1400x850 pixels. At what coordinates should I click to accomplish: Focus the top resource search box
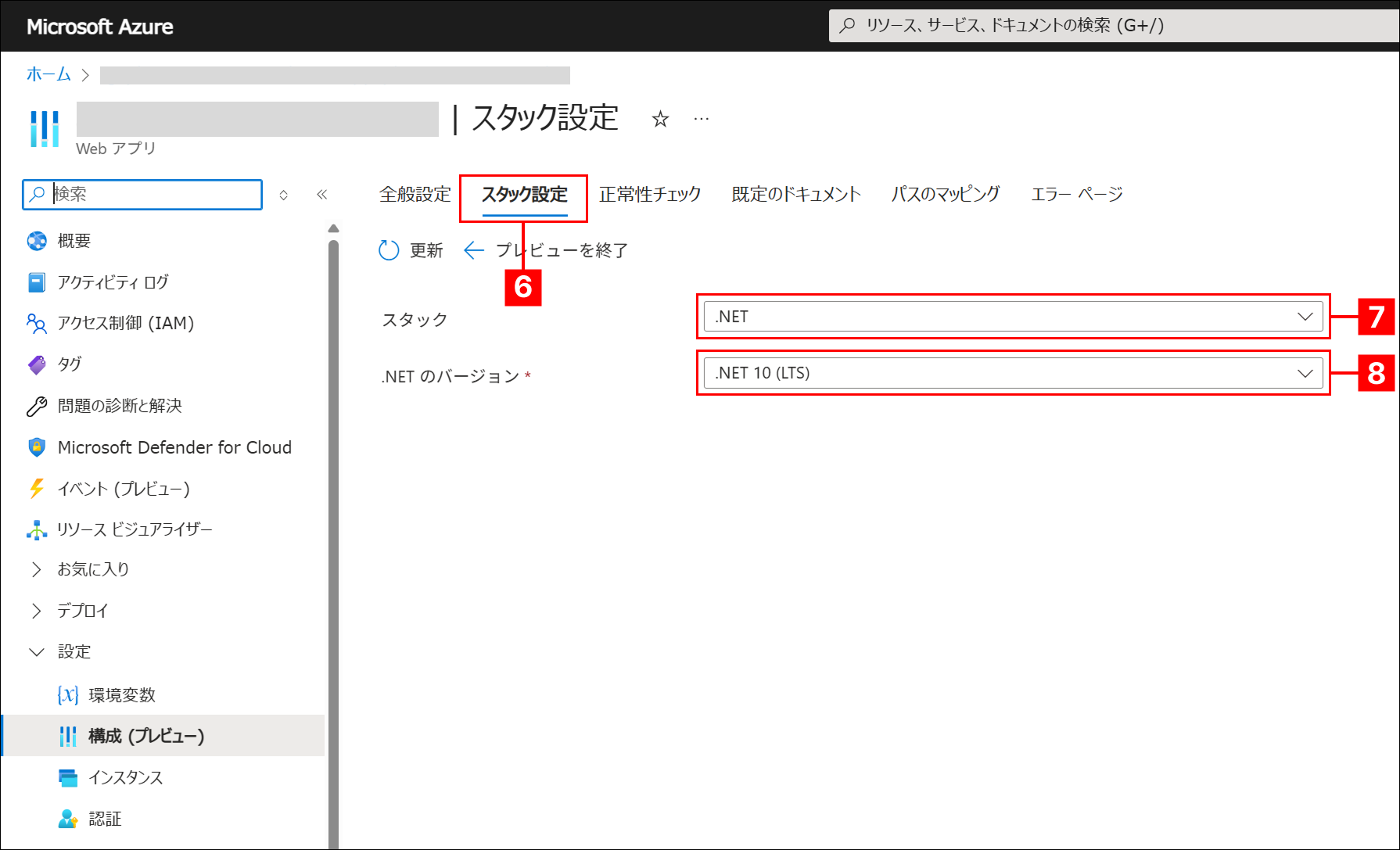[x=1114, y=26]
